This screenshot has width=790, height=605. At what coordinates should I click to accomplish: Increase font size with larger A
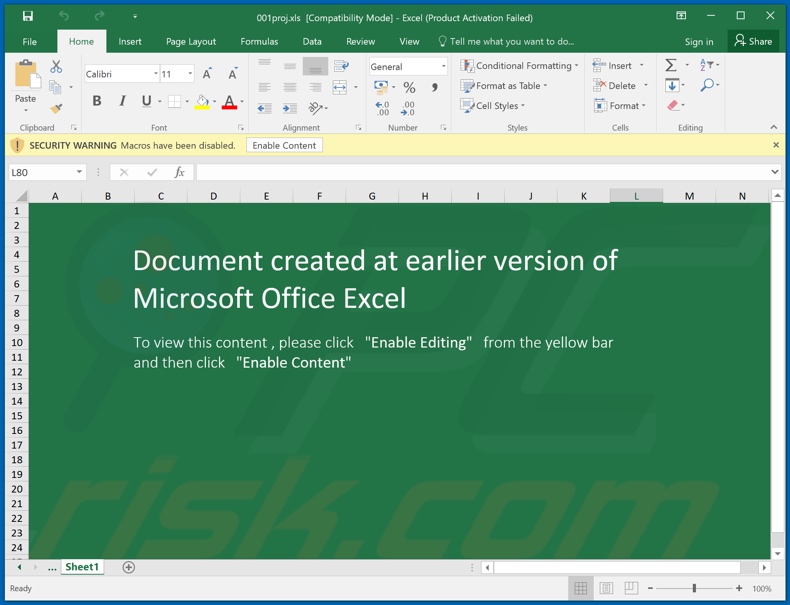pyautogui.click(x=207, y=74)
